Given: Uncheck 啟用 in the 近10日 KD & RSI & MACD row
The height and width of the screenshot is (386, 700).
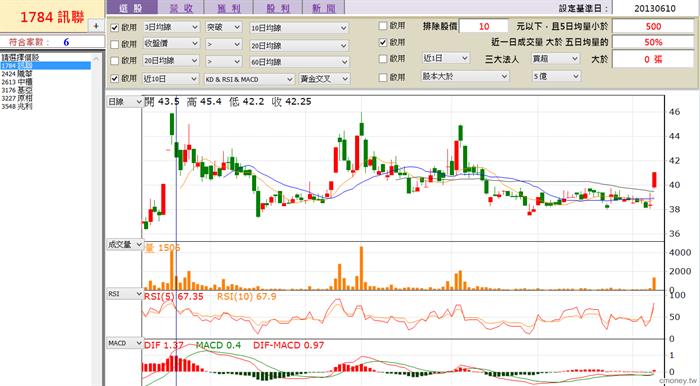Looking at the screenshot, I should pos(115,79).
